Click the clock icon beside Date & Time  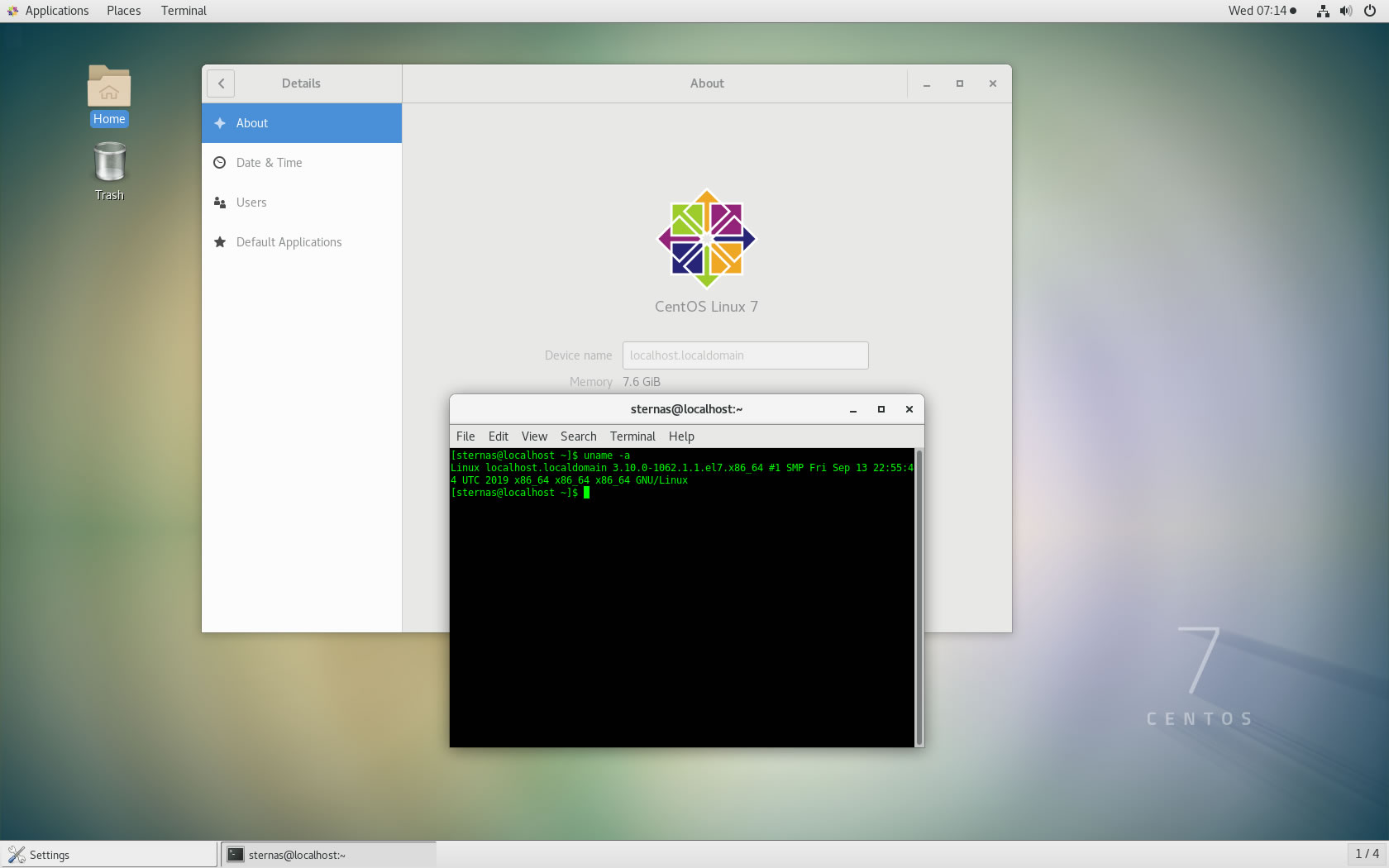[220, 163]
